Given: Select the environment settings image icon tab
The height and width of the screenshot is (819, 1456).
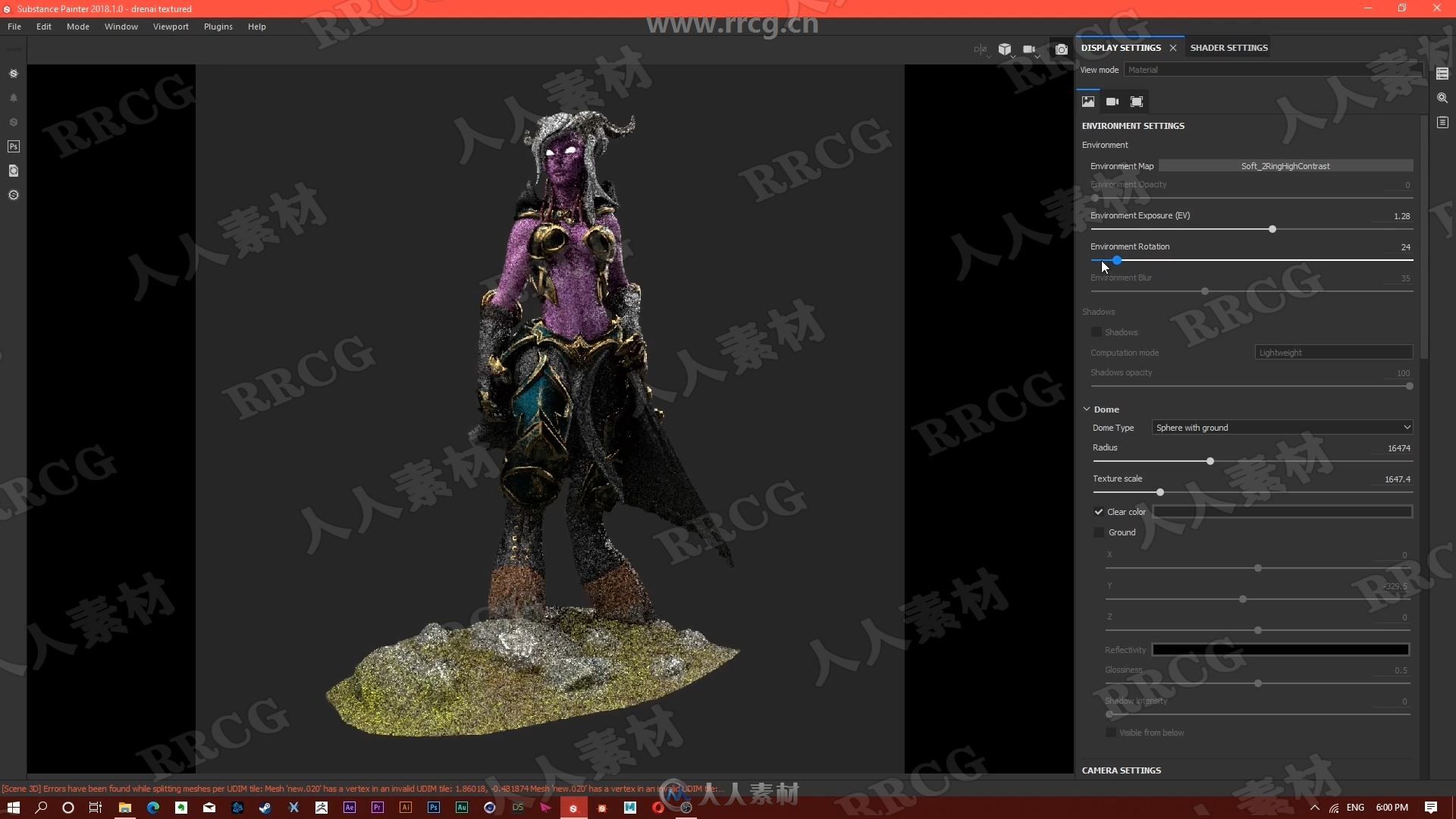Looking at the screenshot, I should [x=1088, y=101].
